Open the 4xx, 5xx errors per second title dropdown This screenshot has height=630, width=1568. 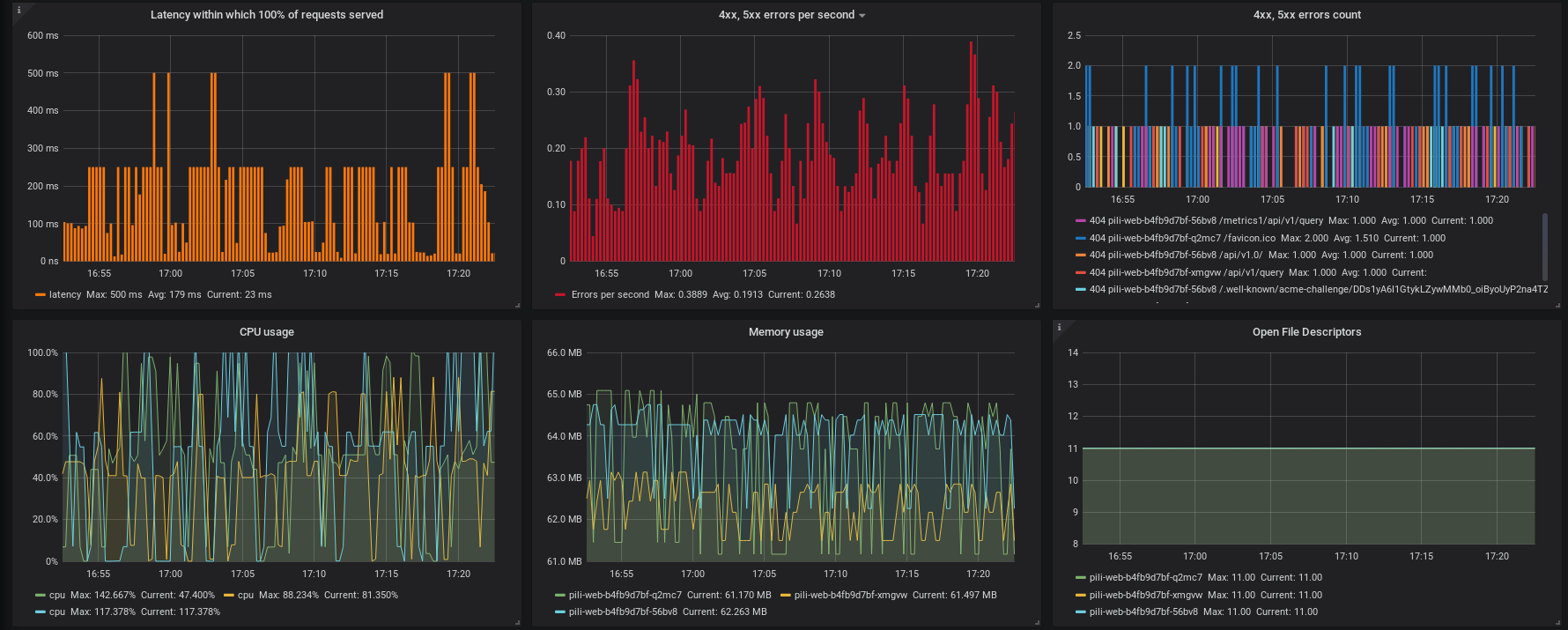point(791,15)
